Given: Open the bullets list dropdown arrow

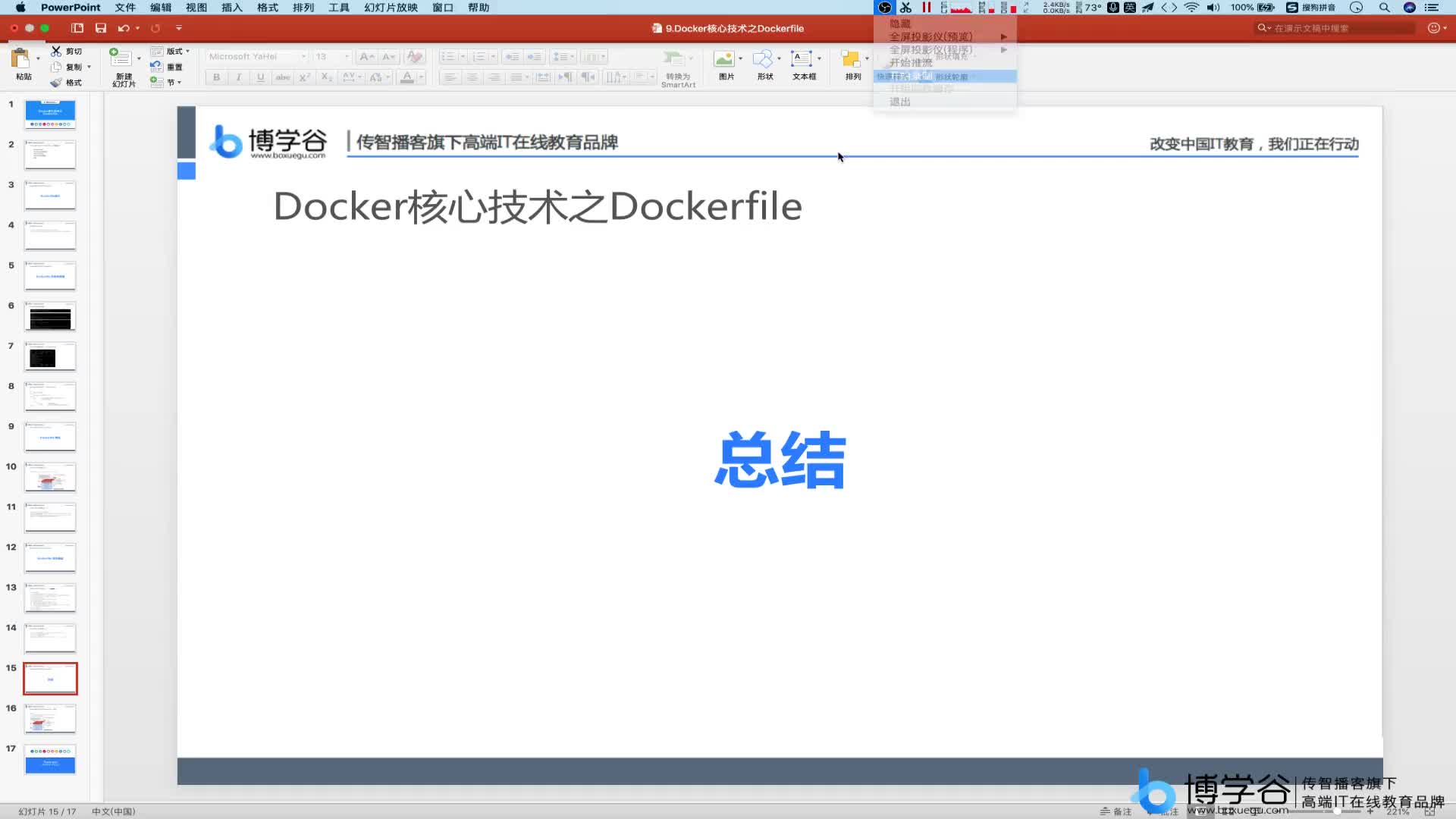Looking at the screenshot, I should coord(463,57).
